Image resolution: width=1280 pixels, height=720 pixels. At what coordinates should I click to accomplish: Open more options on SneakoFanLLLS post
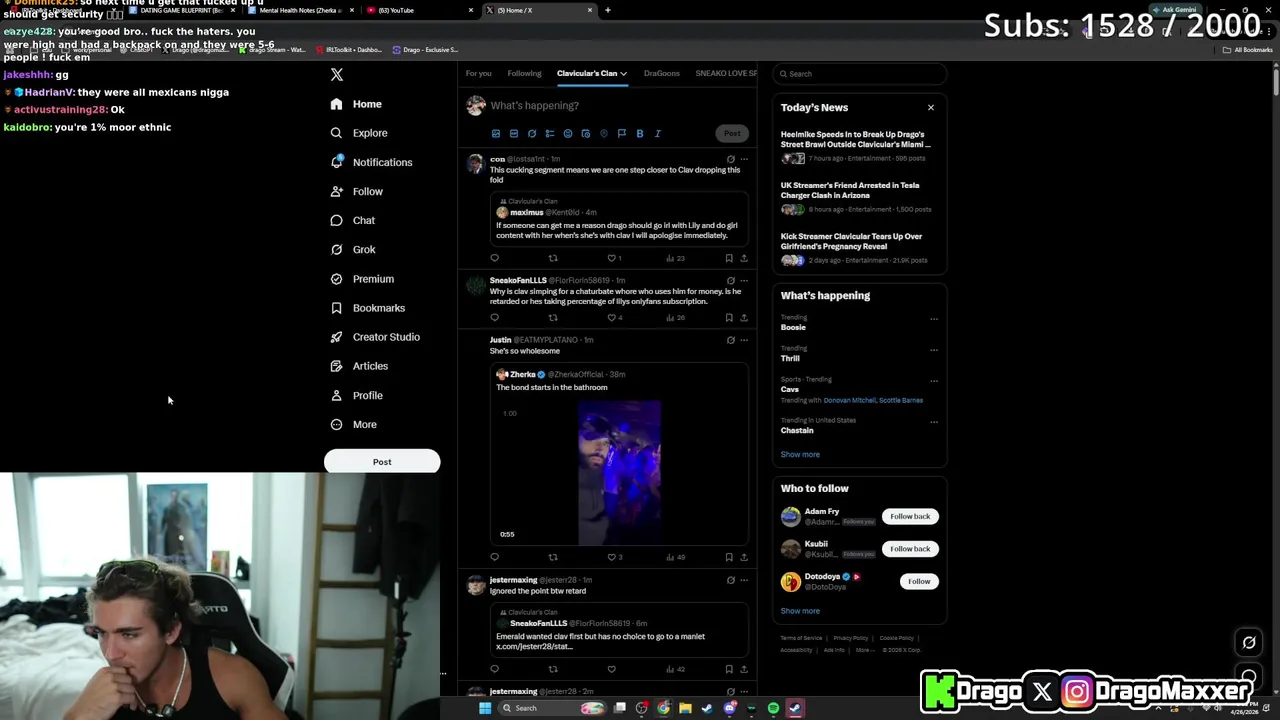[x=744, y=281]
